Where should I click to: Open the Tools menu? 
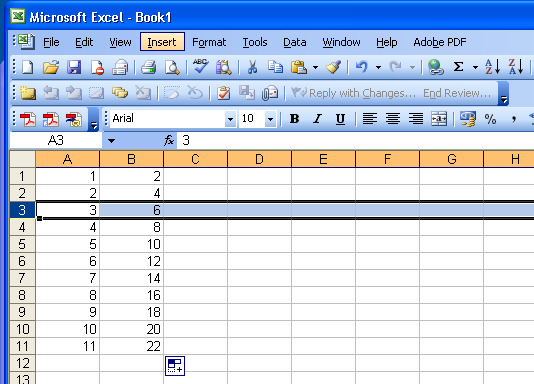255,42
